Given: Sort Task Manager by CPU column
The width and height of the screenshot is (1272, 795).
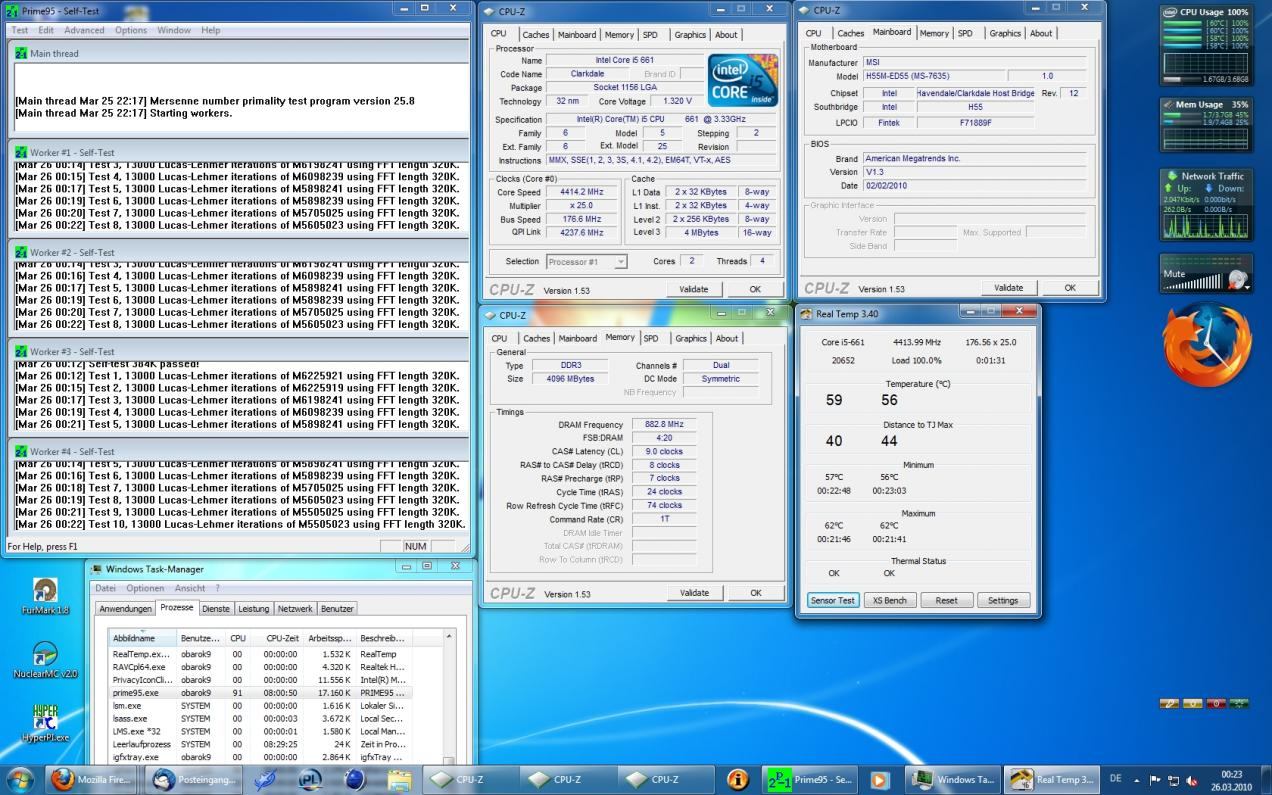Looking at the screenshot, I should pos(237,638).
